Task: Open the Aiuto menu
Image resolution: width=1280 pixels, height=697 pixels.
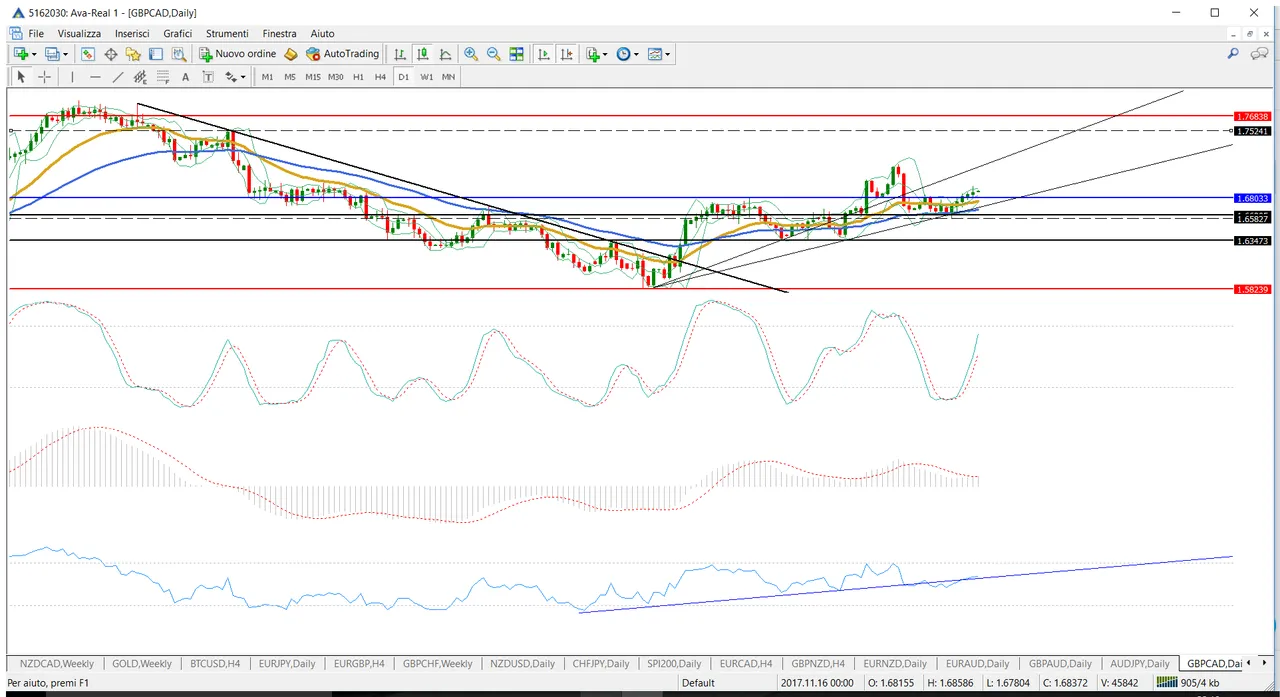Action: pos(322,33)
